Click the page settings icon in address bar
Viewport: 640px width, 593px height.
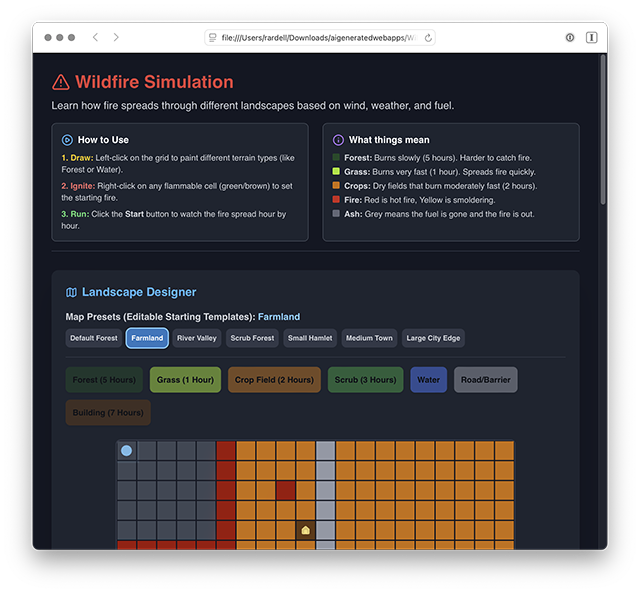(x=212, y=37)
